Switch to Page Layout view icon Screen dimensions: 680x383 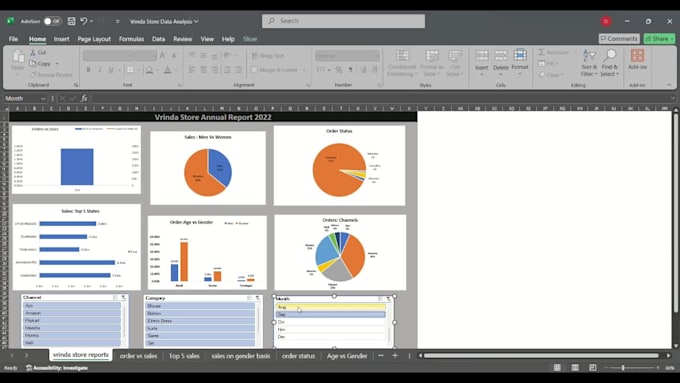click(x=575, y=368)
